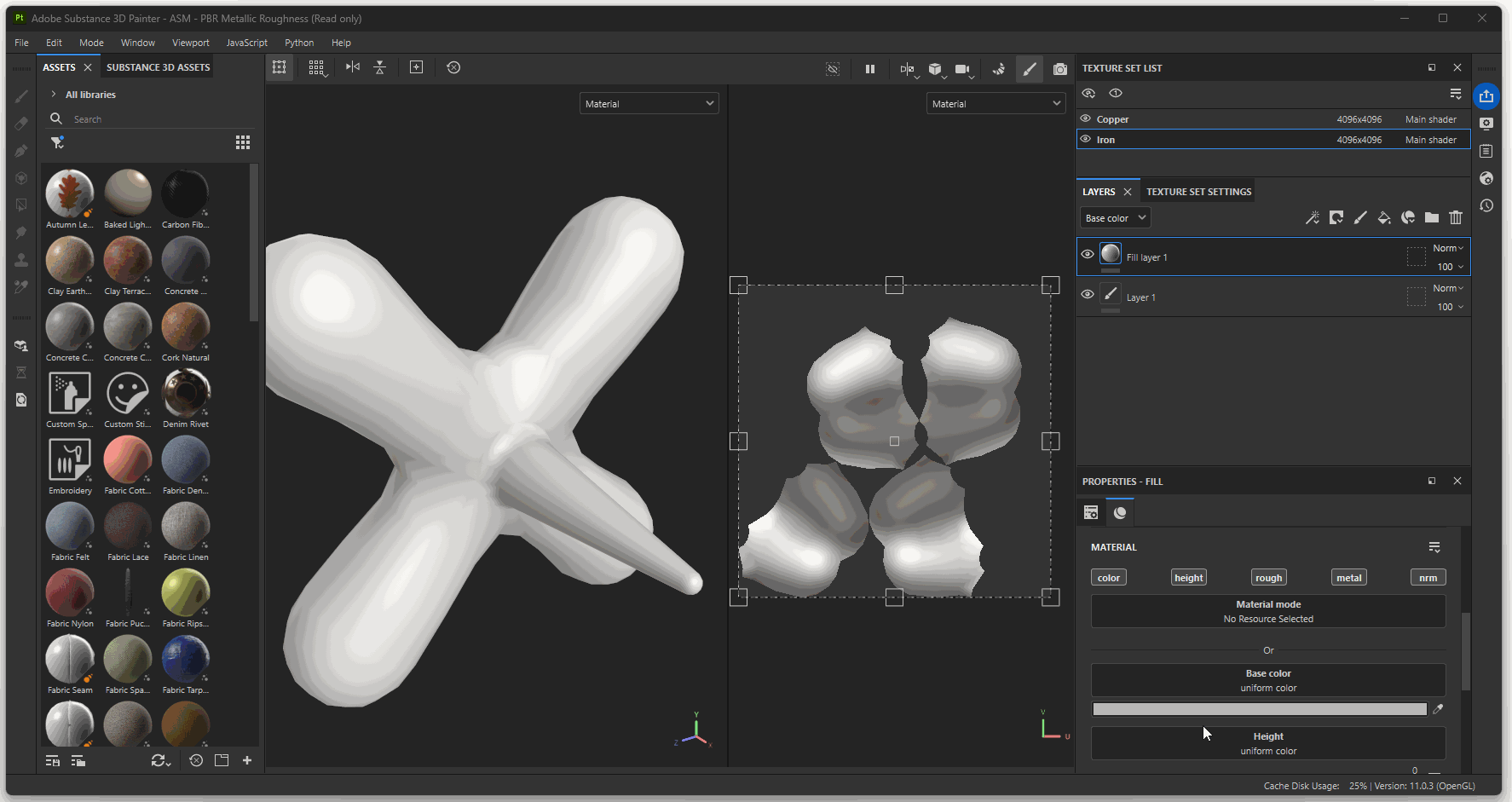Click the add fill layer bucket icon
The width and height of the screenshot is (1512, 802).
[x=1384, y=218]
